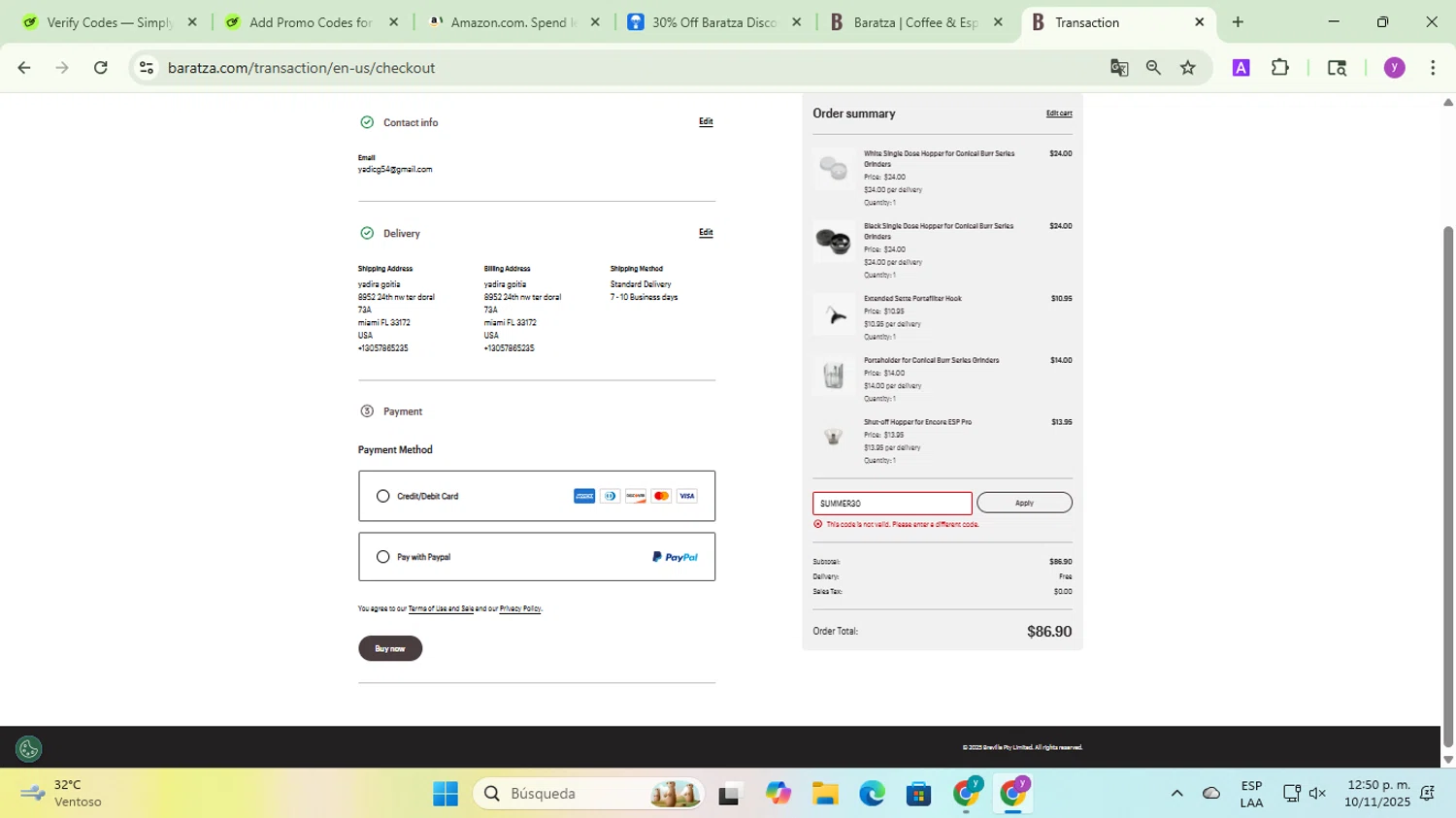1456x818 pixels.
Task: Bookmark this page with the star icon
Action: point(1188,68)
